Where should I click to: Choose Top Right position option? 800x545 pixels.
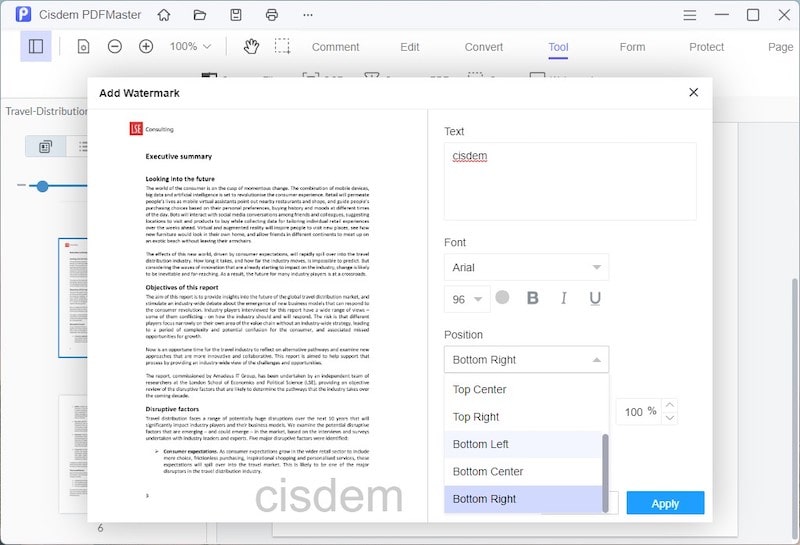523,417
